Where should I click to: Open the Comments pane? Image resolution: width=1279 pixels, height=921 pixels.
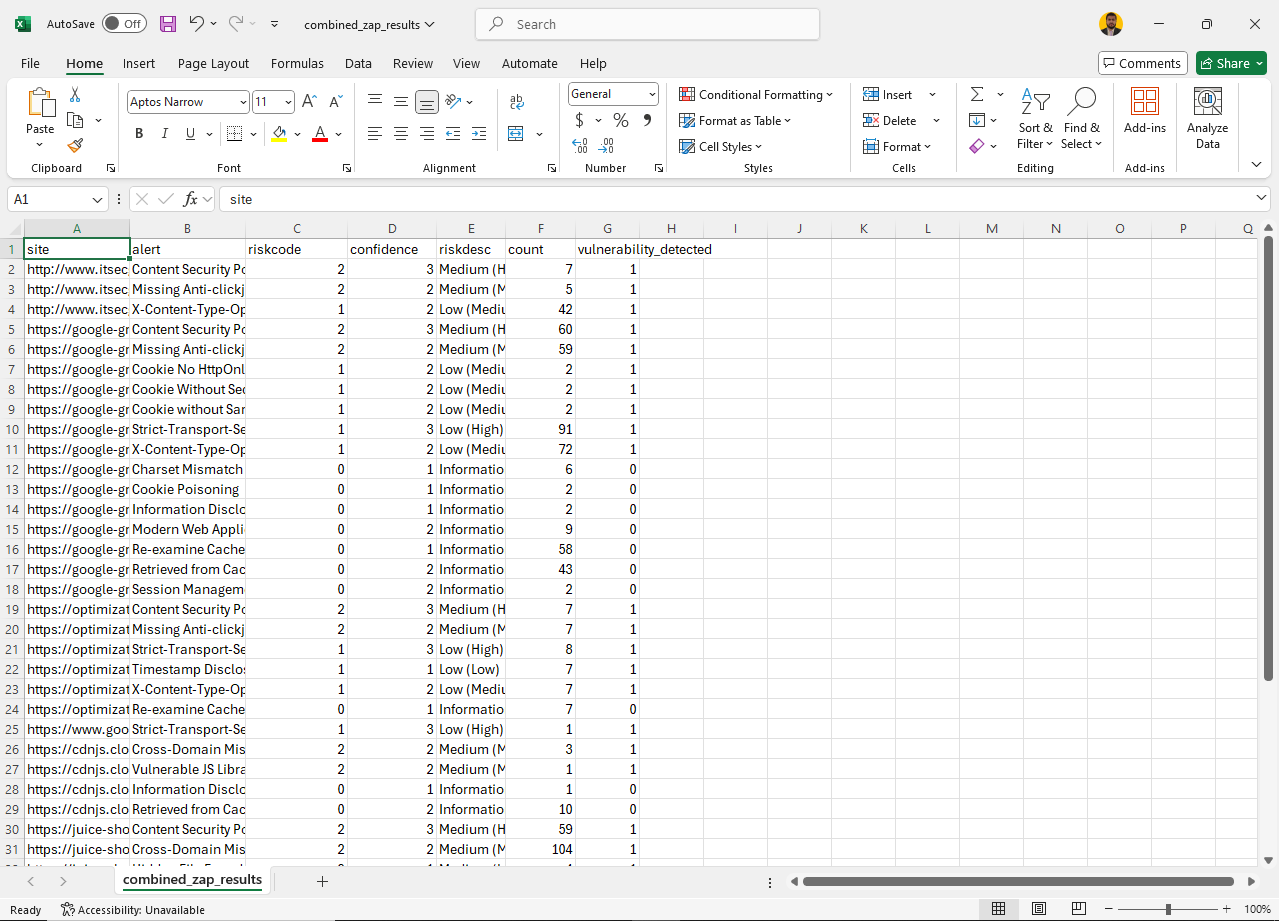point(1143,63)
